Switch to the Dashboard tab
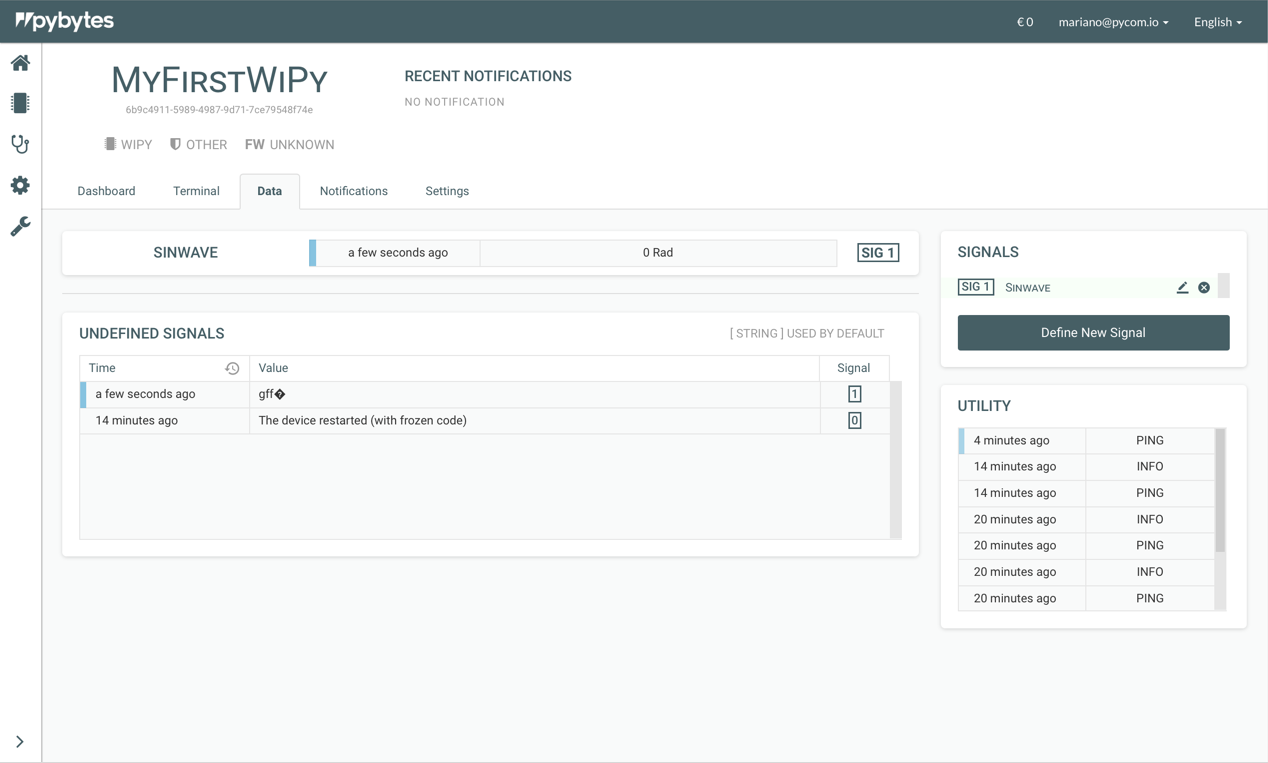The height and width of the screenshot is (763, 1268). tap(106, 191)
